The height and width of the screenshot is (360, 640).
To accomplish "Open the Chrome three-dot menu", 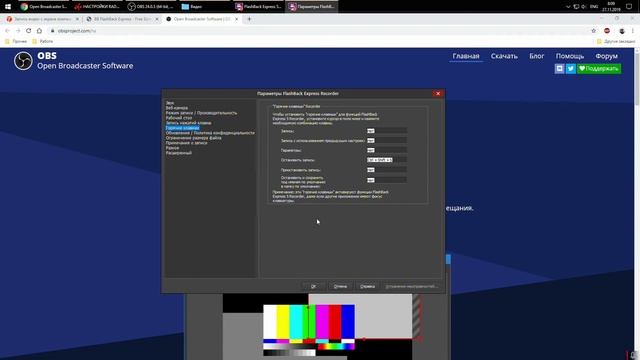I will [x=633, y=31].
